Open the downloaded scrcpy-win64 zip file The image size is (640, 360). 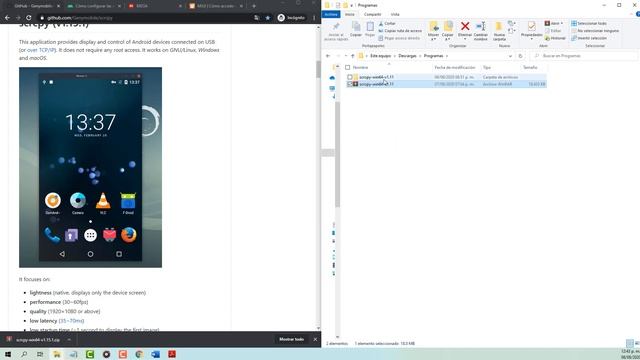pos(34,340)
